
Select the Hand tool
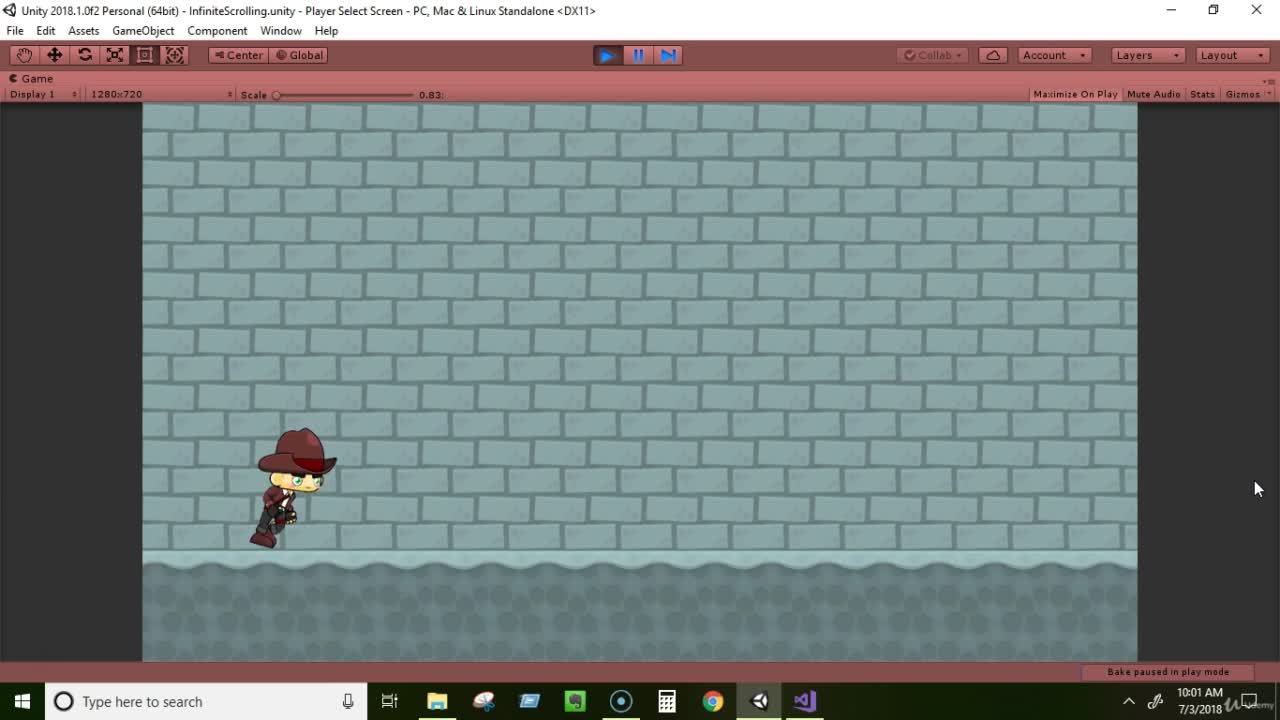pos(24,55)
